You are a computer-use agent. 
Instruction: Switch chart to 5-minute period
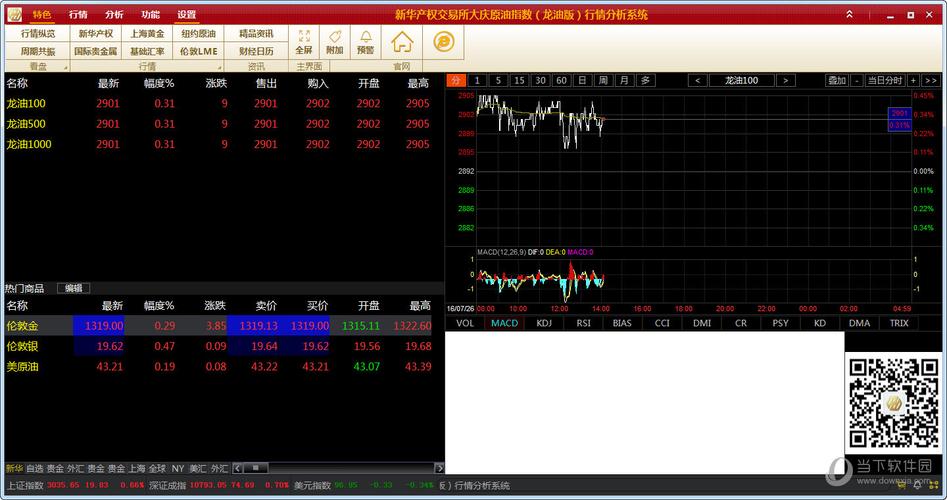(x=498, y=80)
